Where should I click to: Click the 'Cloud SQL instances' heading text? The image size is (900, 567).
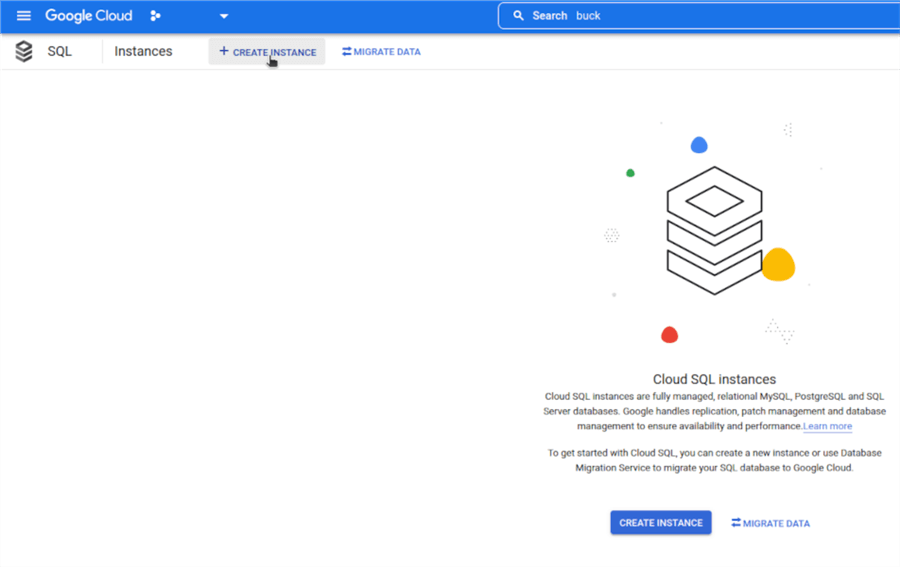pyautogui.click(x=714, y=379)
